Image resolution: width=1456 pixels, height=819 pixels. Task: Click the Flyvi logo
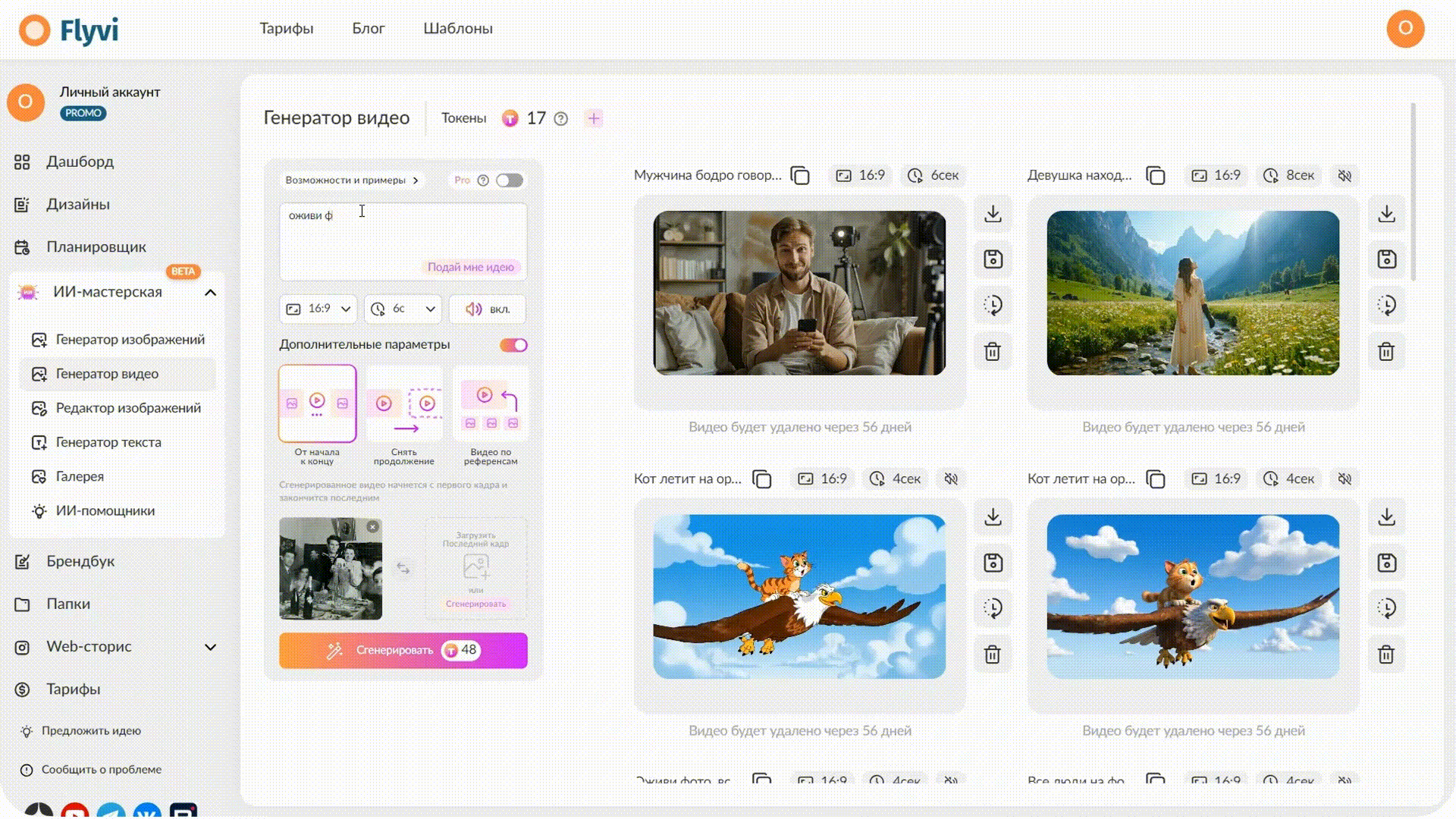pos(69,30)
